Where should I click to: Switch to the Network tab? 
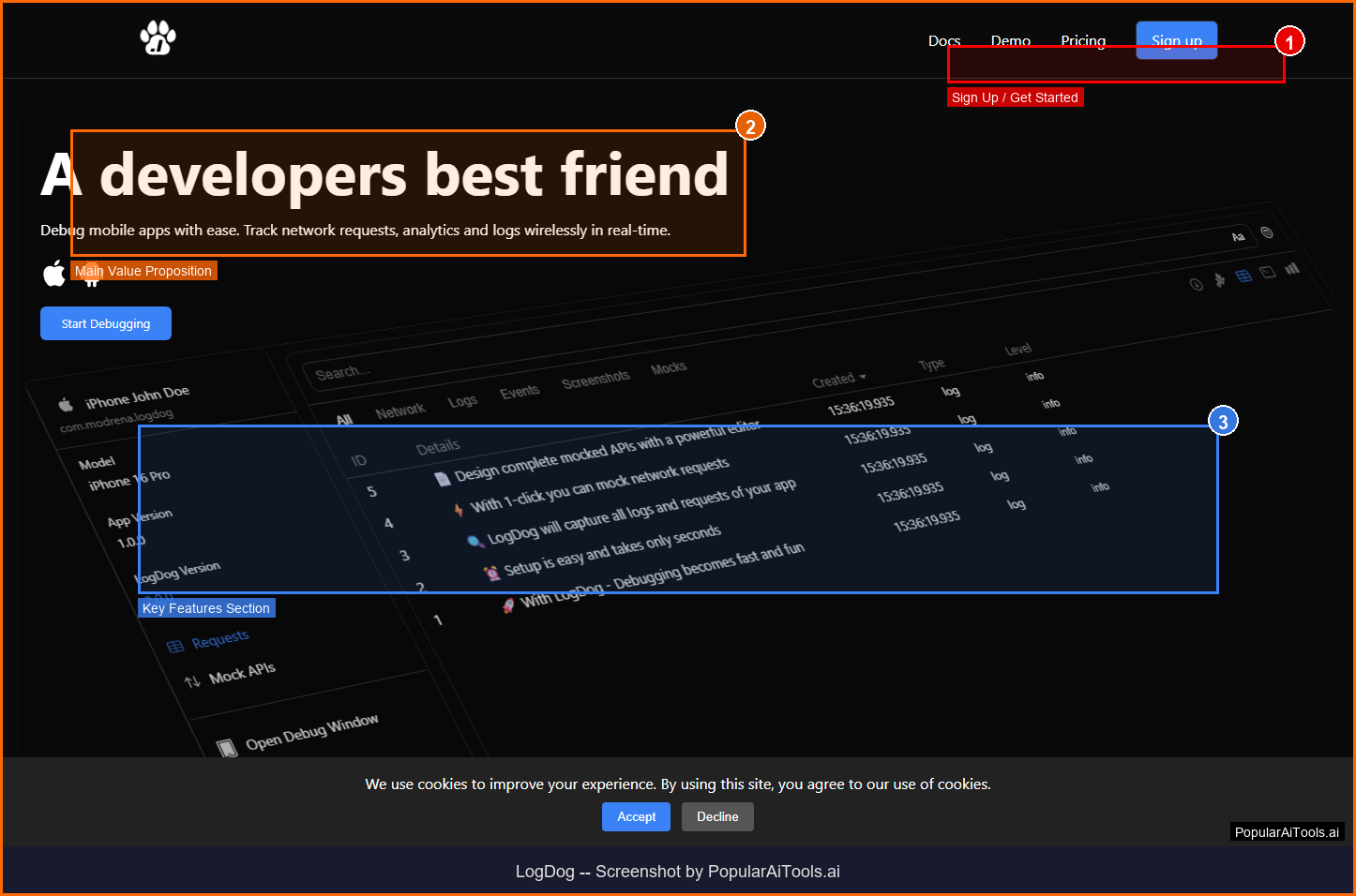pyautogui.click(x=399, y=411)
